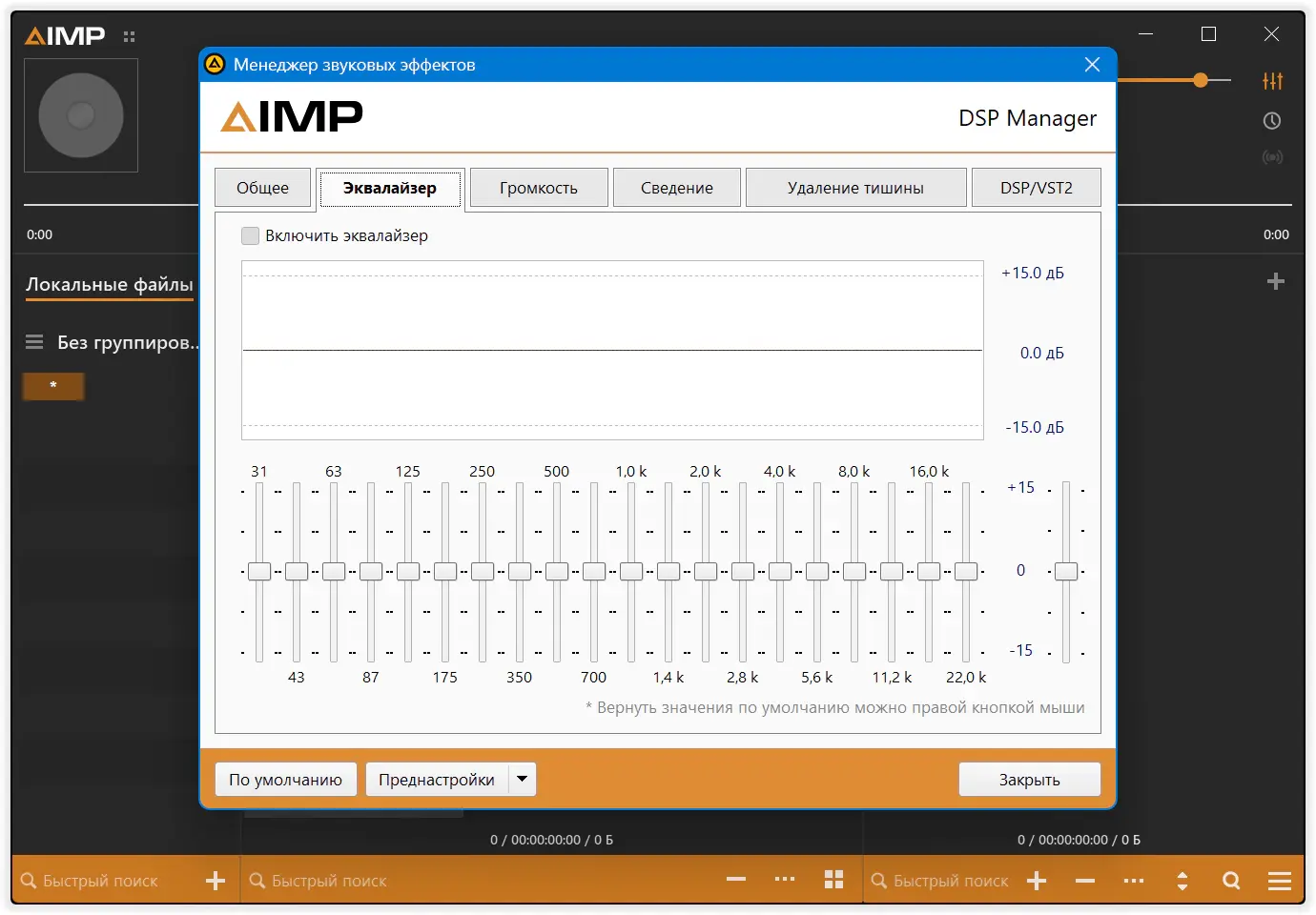The height and width of the screenshot is (915, 1316).
Task: Click the minus icon in the middle bottom bar
Action: click(736, 880)
